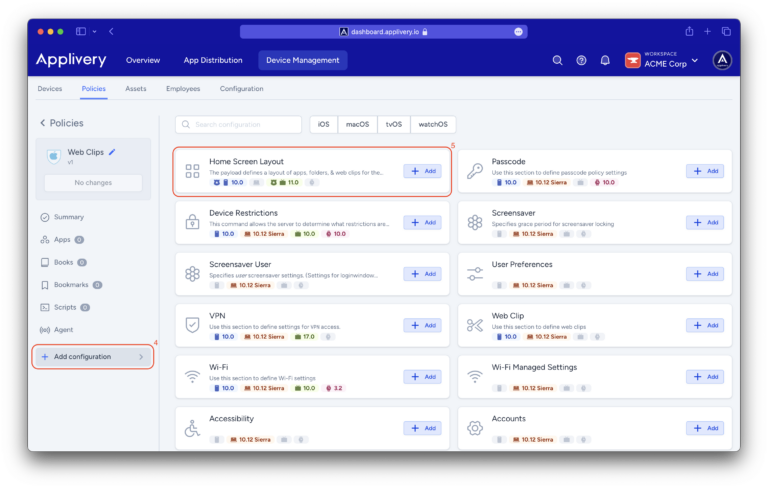Open Scripts in the sidebar

[64, 307]
